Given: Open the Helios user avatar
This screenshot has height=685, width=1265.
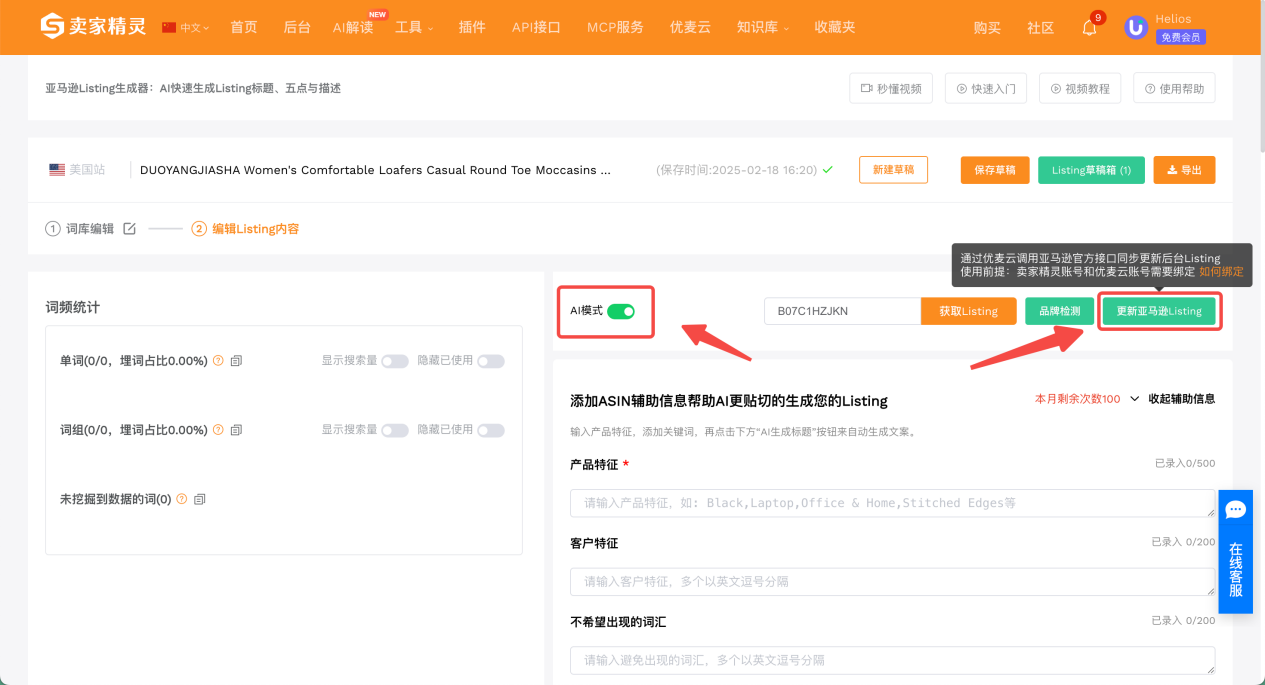Looking at the screenshot, I should point(1135,27).
